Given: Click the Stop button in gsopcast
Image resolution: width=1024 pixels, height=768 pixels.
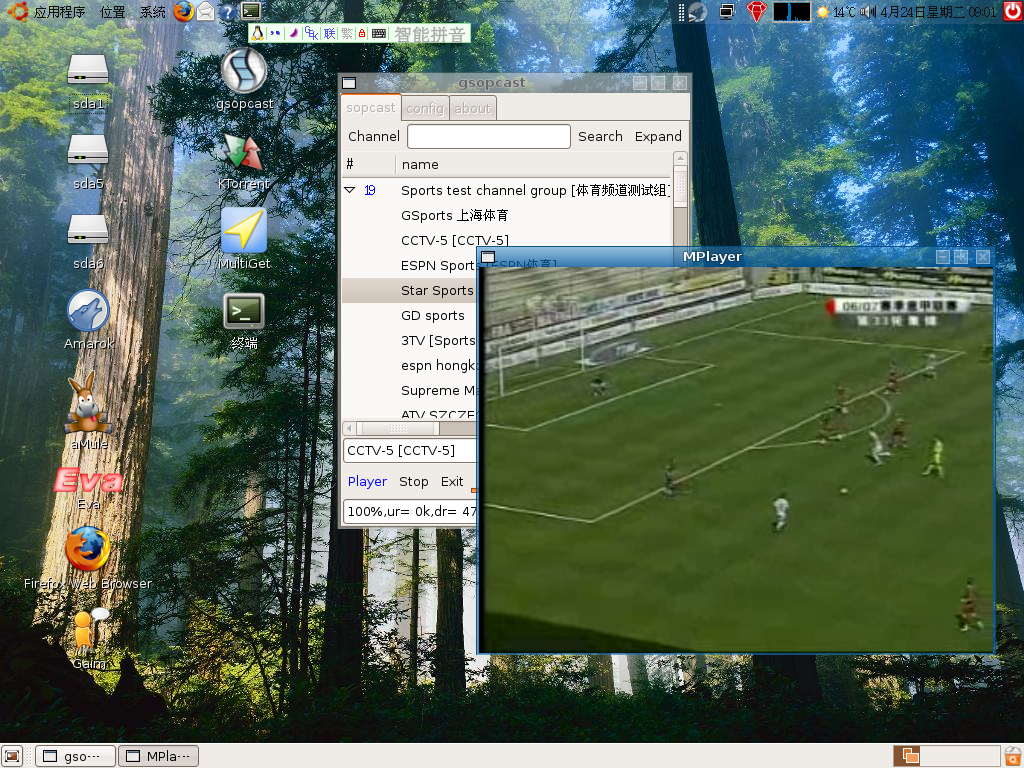Looking at the screenshot, I should 413,482.
